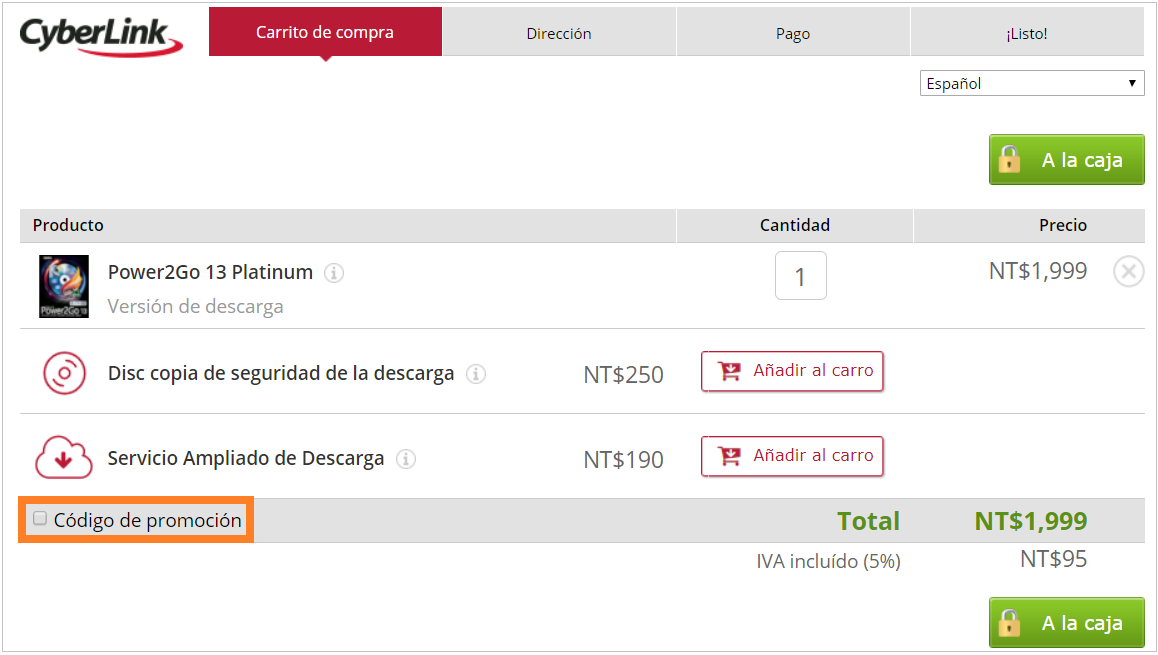The height and width of the screenshot is (655, 1158).
Task: Remove Power2Go 13 Platinum with the X icon
Action: pos(1128,272)
